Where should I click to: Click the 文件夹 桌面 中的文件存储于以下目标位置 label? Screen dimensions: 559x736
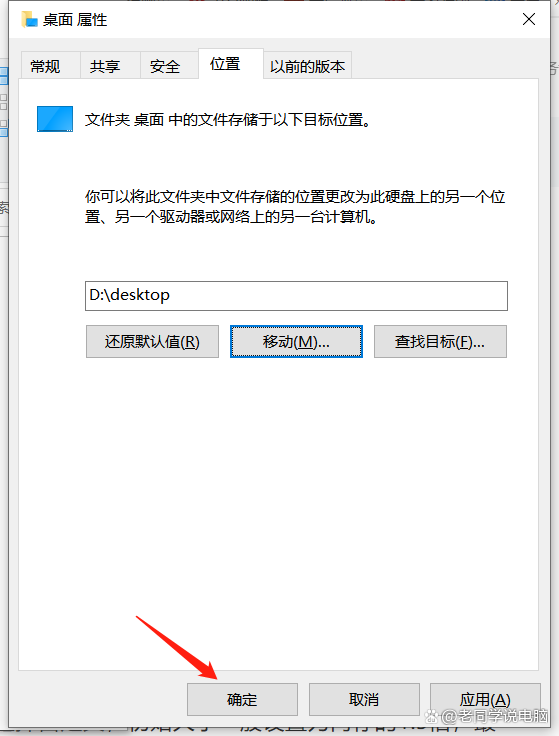click(228, 120)
